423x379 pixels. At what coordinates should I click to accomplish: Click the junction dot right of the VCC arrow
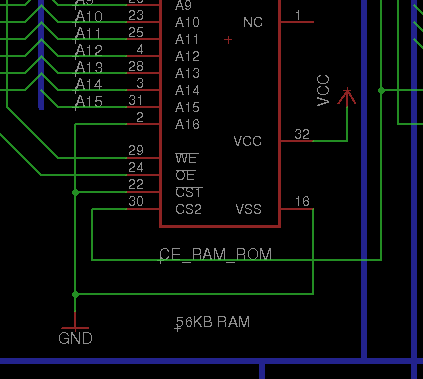381,90
